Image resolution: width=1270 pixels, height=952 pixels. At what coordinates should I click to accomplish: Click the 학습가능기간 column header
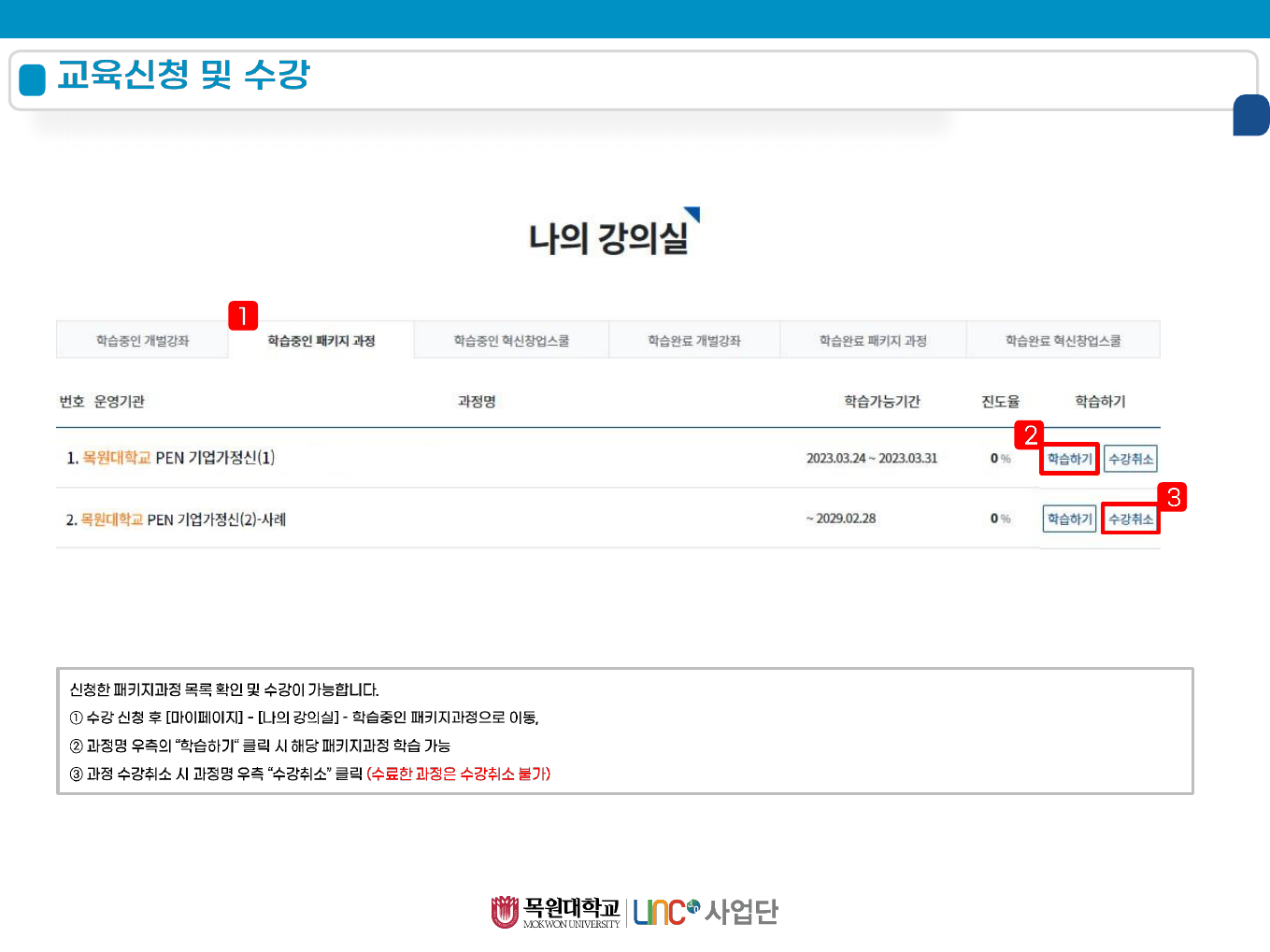(881, 402)
